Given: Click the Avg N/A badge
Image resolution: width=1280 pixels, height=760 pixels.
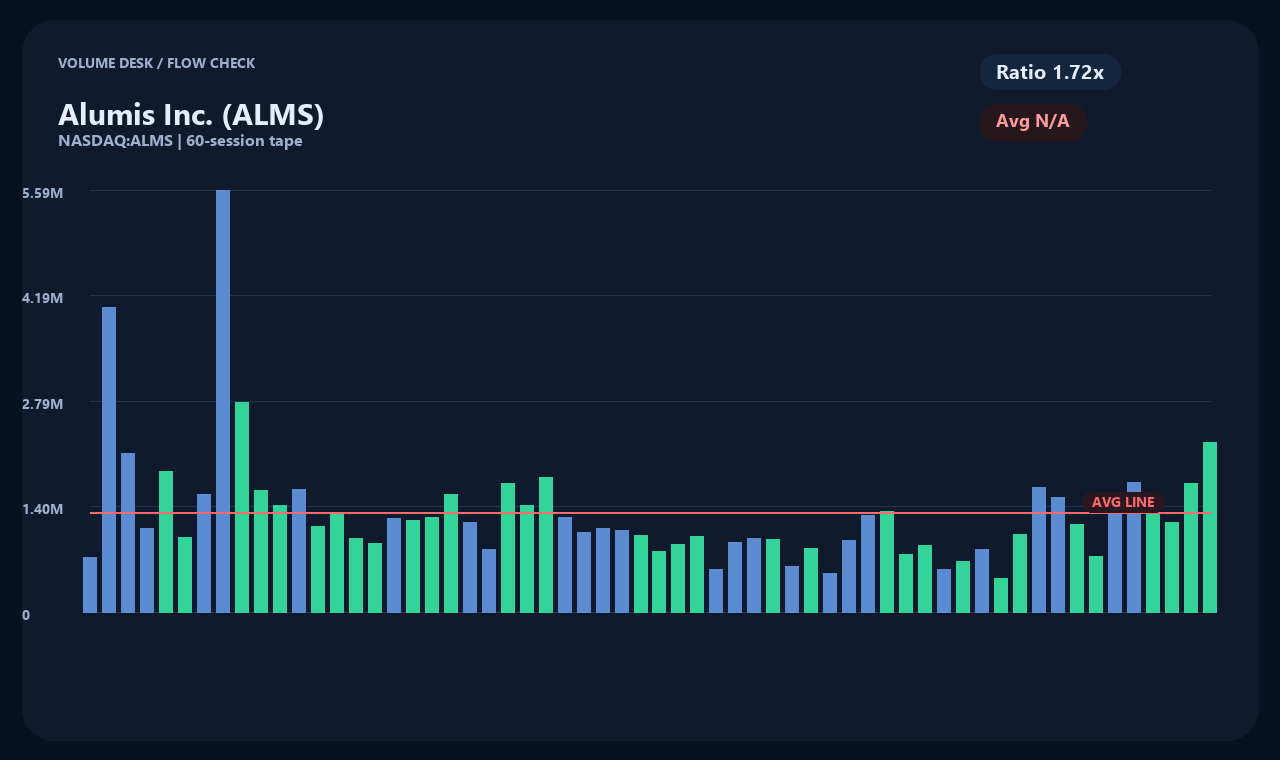Looking at the screenshot, I should (x=1033, y=122).
